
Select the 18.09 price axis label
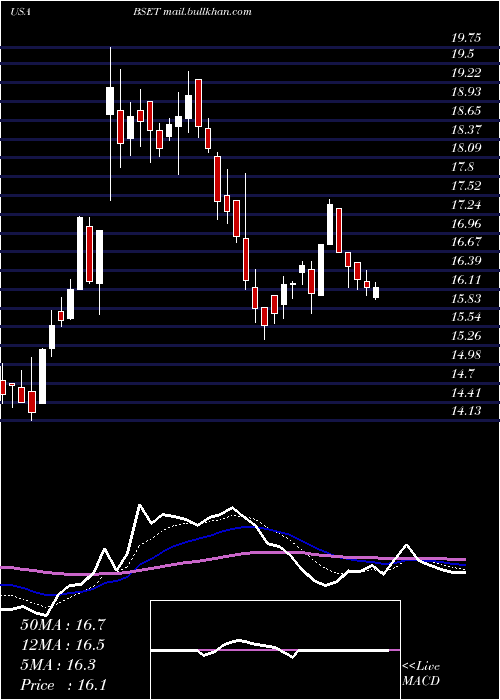point(466,148)
